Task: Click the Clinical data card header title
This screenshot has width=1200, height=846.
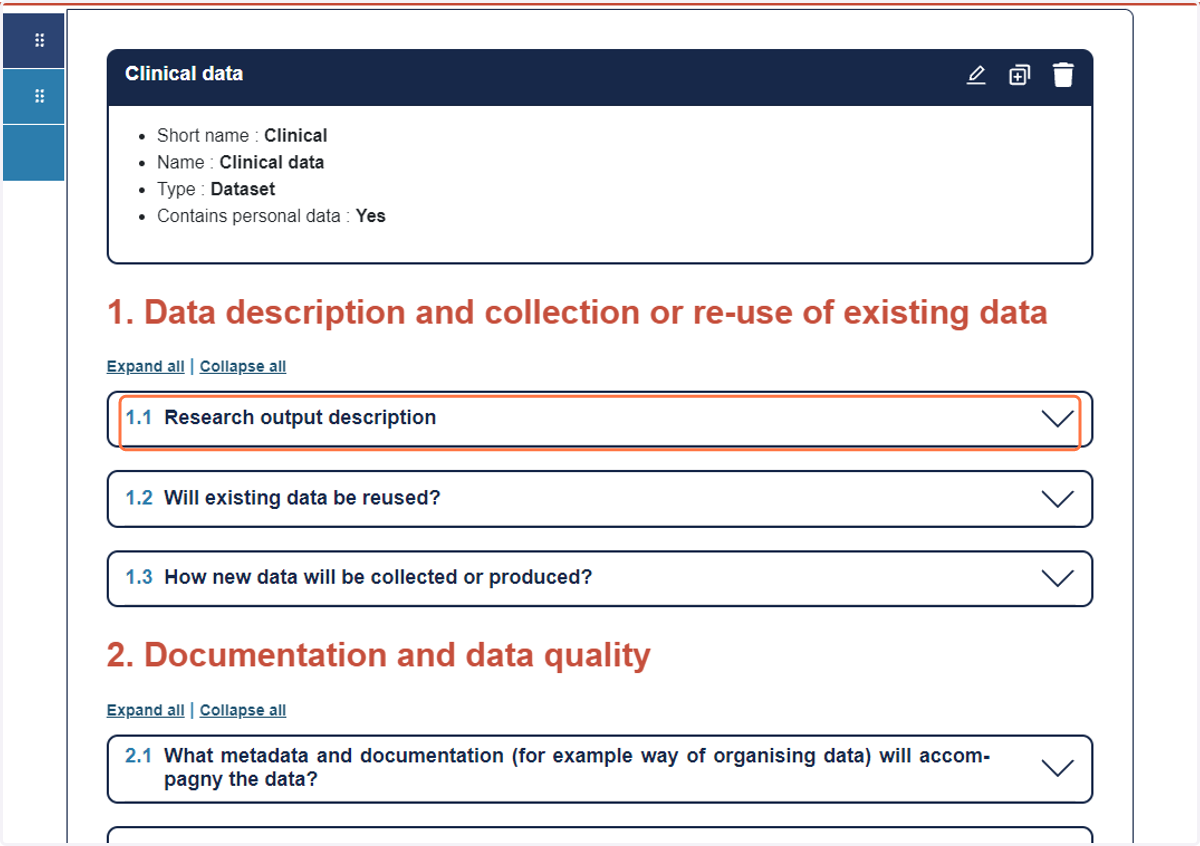Action: (x=184, y=74)
